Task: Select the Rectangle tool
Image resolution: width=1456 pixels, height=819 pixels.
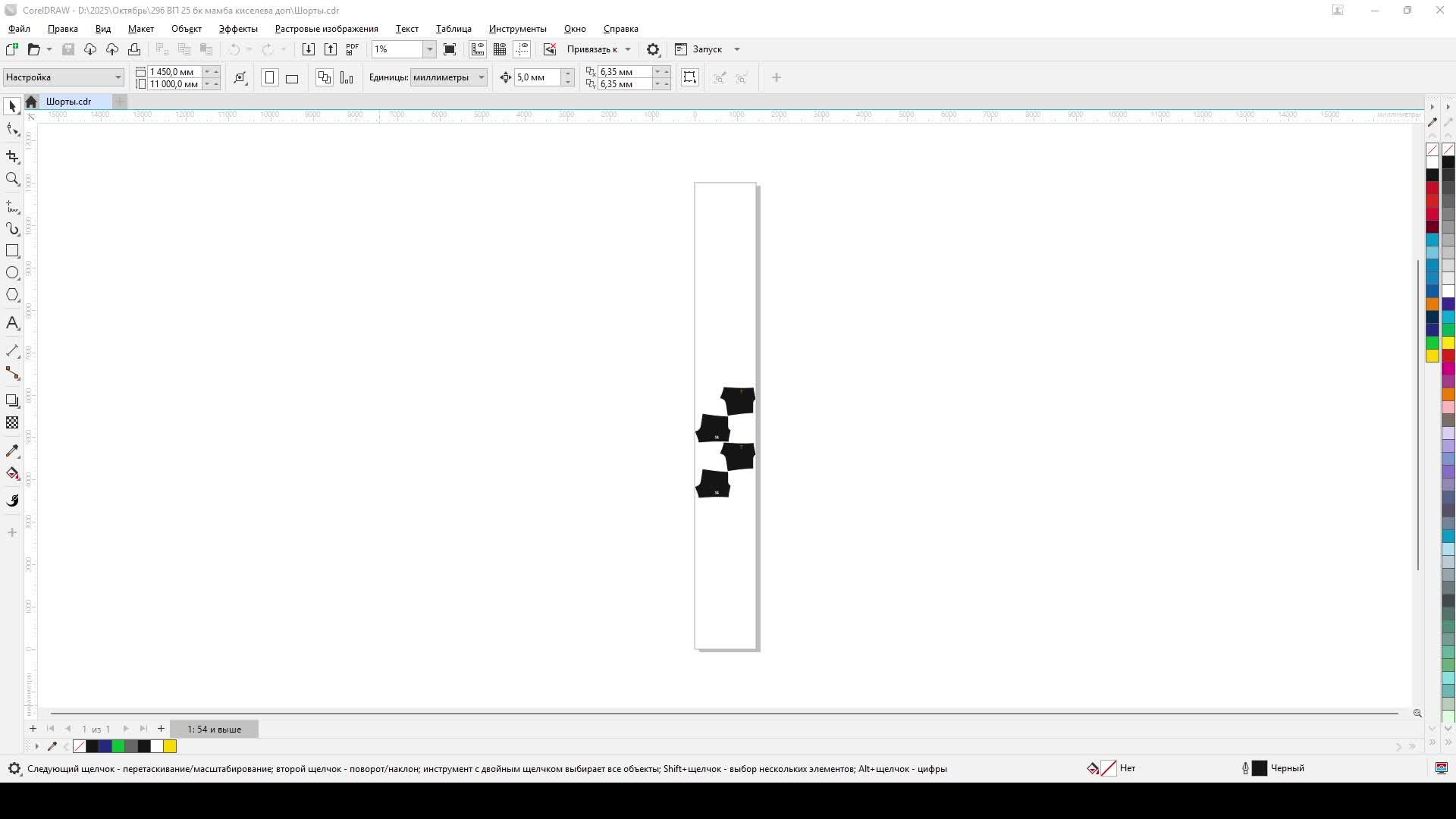Action: tap(12, 250)
